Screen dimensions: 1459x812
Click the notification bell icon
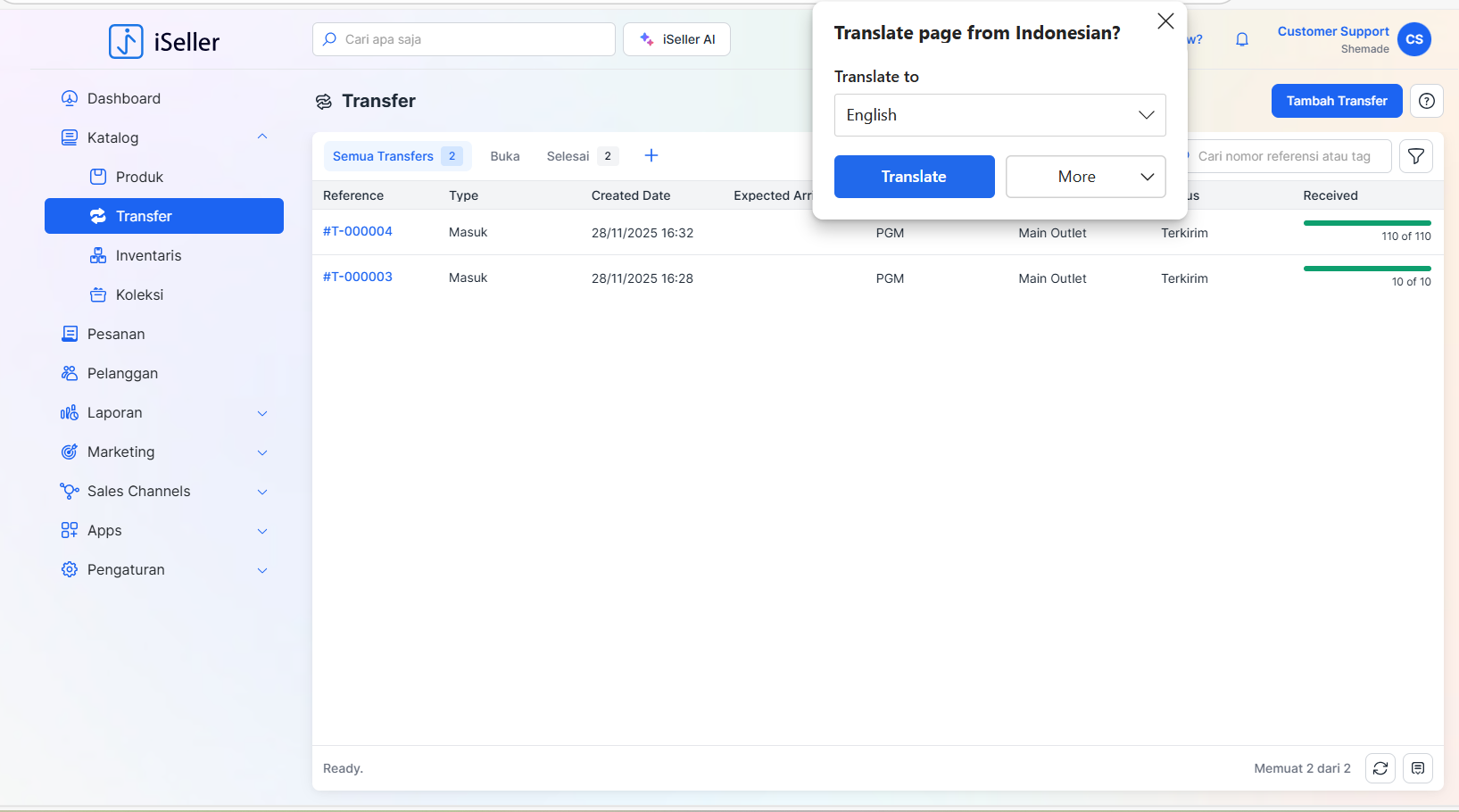[x=1241, y=39]
